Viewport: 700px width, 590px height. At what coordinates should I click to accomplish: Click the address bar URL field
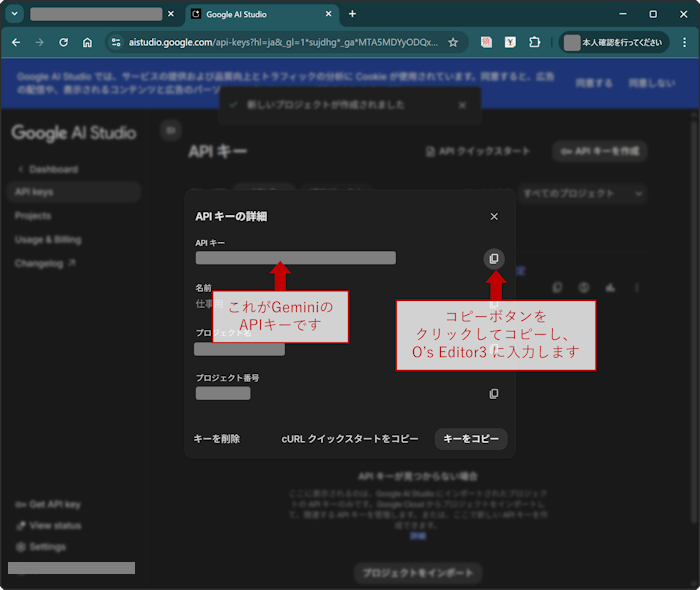280,43
